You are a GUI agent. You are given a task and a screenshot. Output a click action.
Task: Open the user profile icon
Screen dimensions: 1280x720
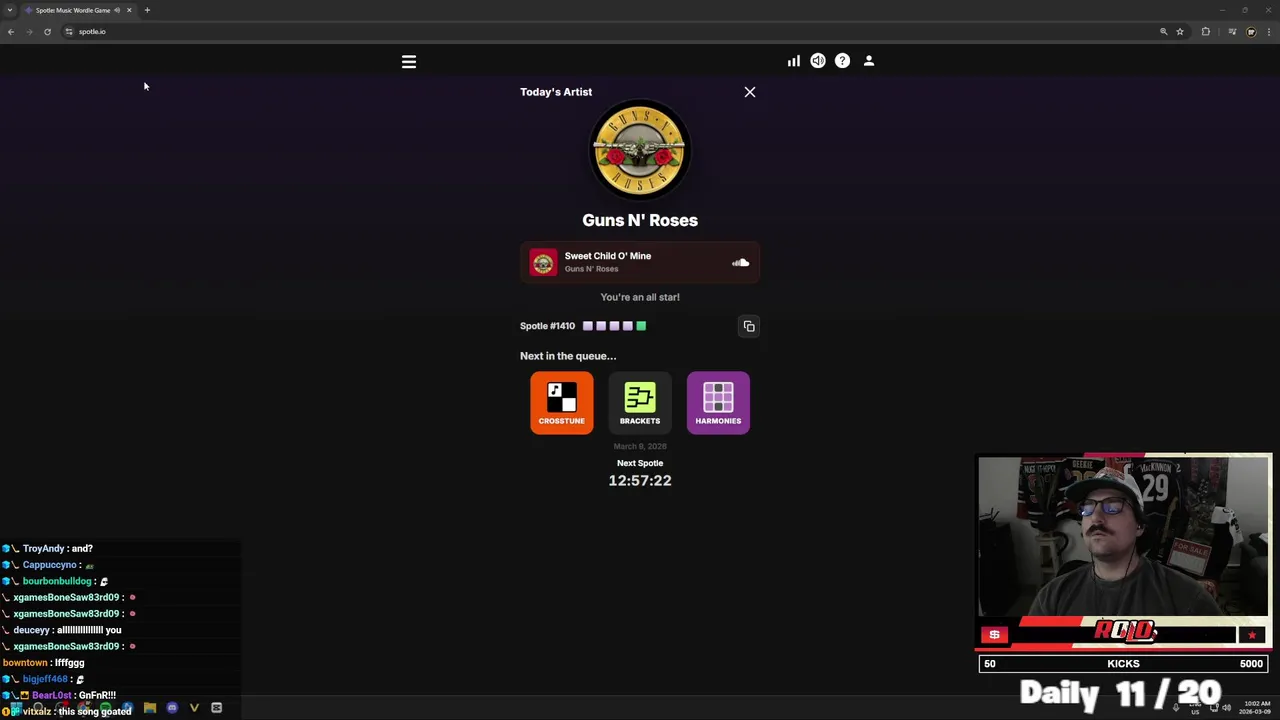pyautogui.click(x=869, y=61)
